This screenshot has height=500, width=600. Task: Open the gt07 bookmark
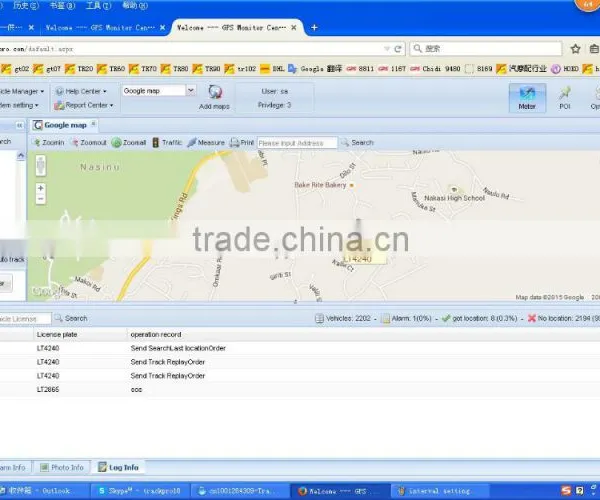[x=47, y=69]
